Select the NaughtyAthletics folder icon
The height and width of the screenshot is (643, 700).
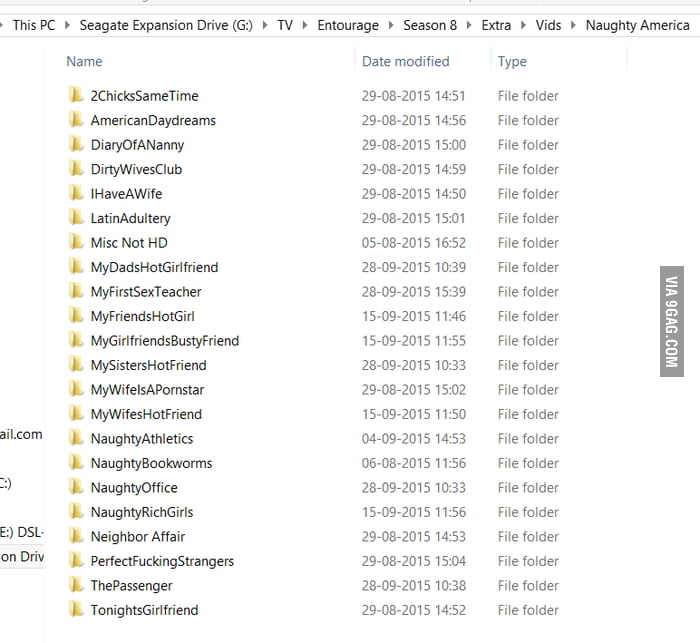pos(76,438)
